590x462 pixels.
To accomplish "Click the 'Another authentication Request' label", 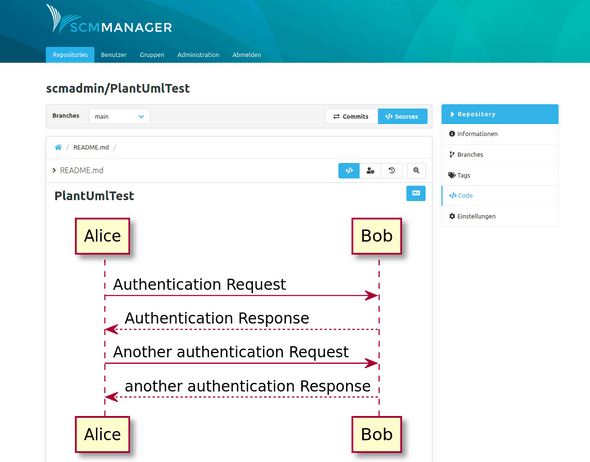I will 231,353.
